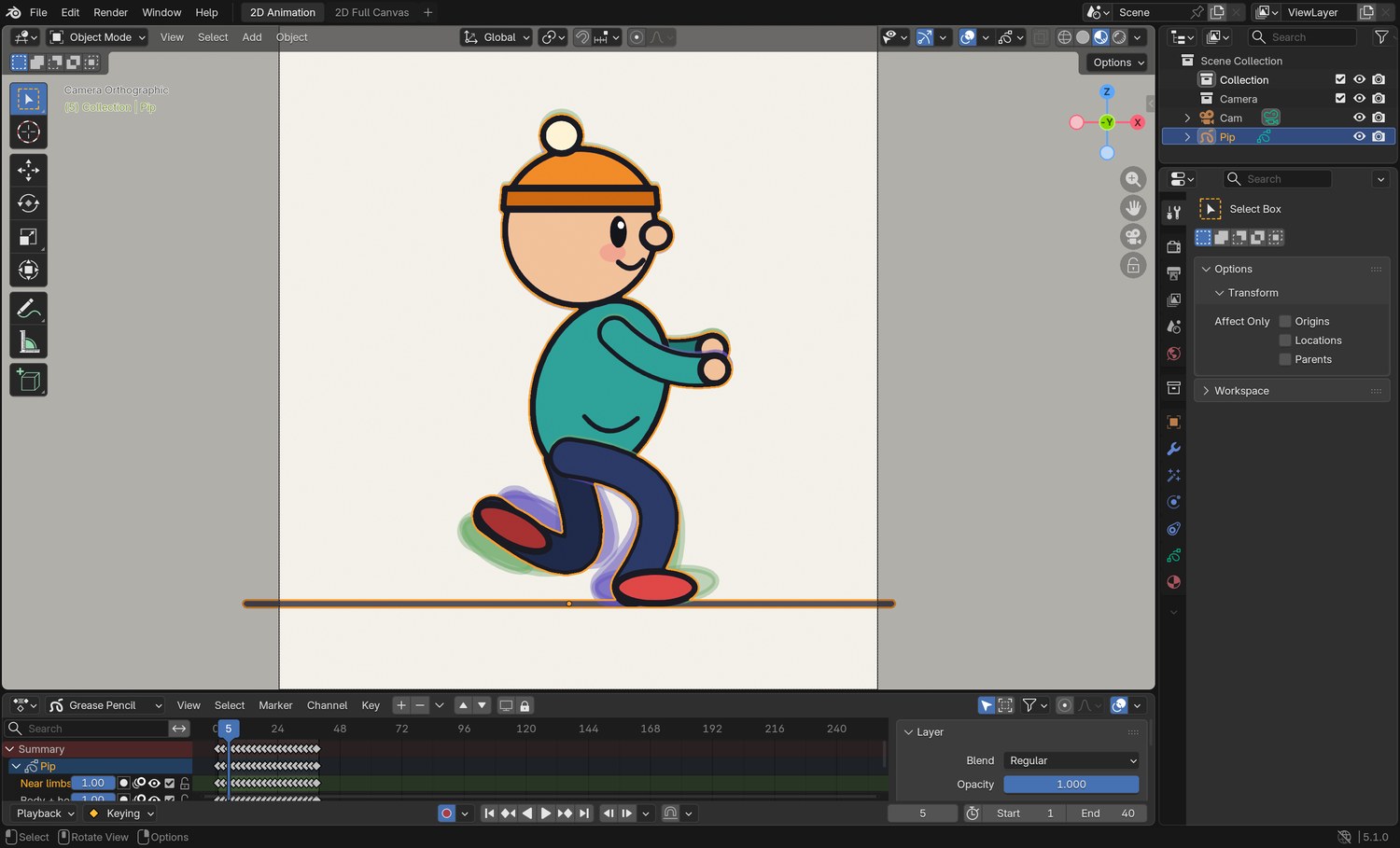Open the File menu

point(38,12)
